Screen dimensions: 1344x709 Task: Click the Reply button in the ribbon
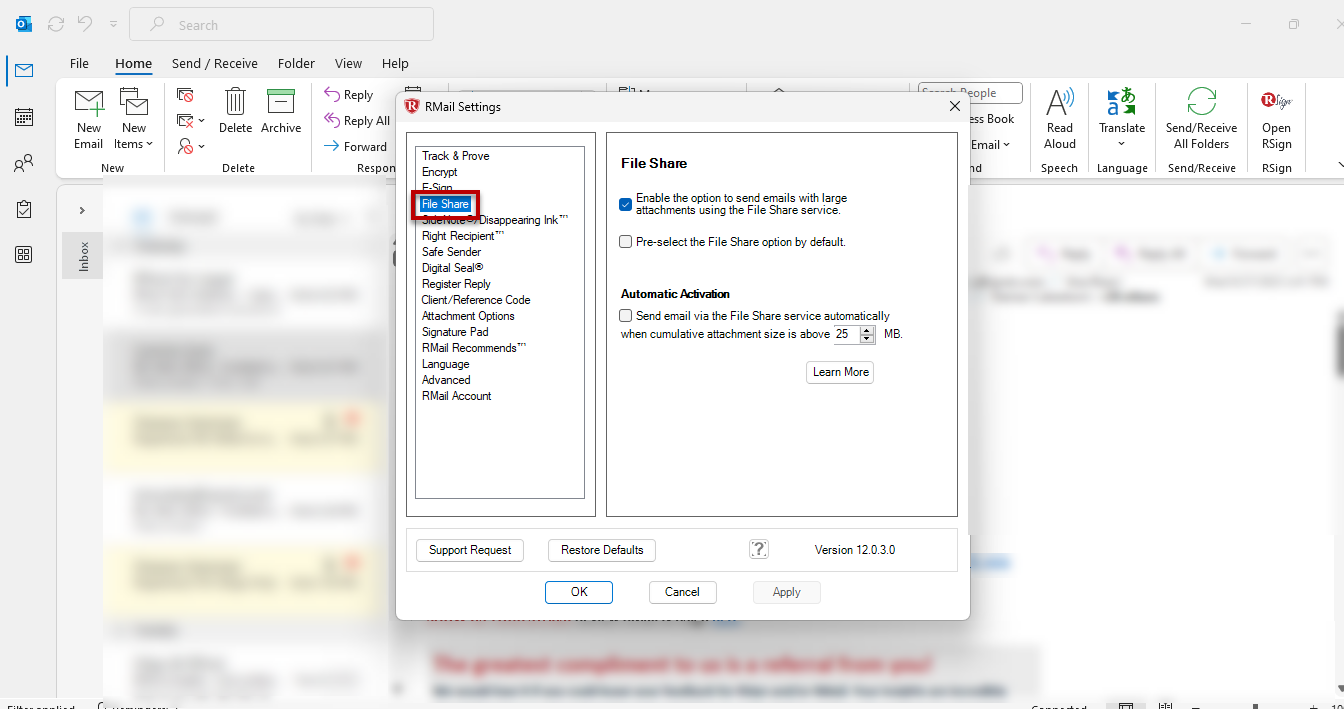[349, 95]
